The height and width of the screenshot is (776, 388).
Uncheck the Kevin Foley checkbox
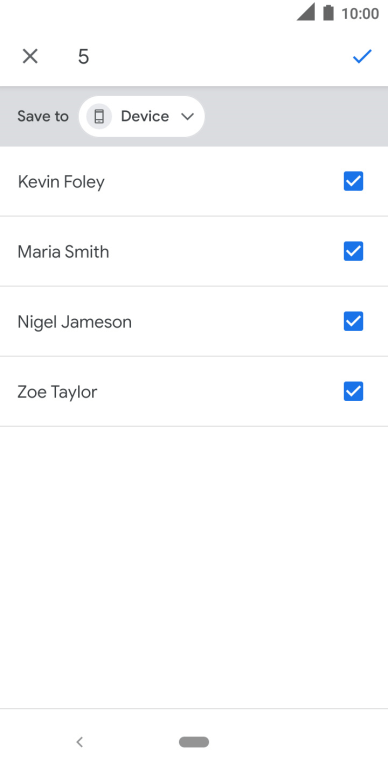point(353,181)
